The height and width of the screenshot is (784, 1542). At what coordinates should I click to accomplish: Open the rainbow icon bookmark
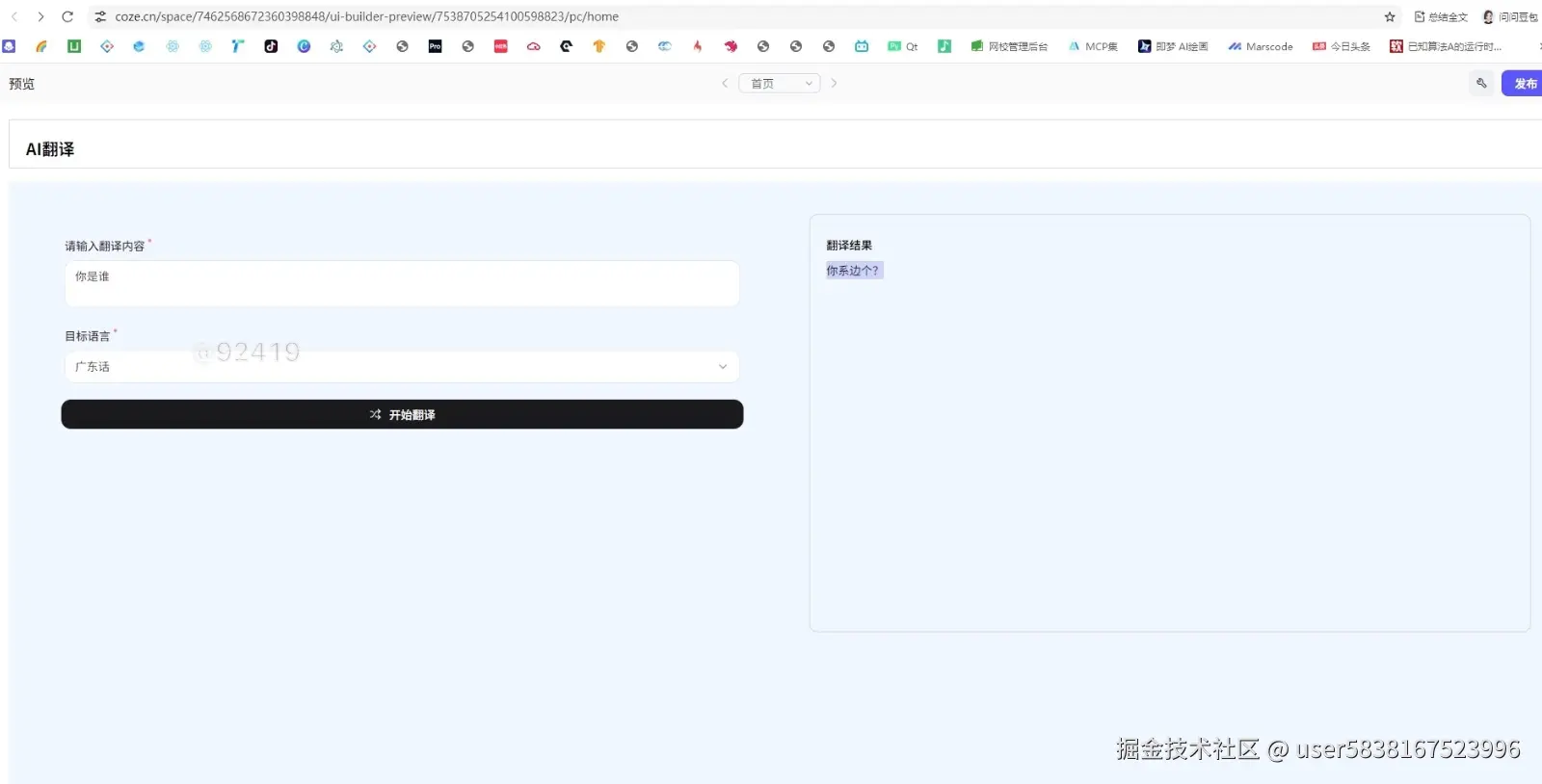pos(41,46)
